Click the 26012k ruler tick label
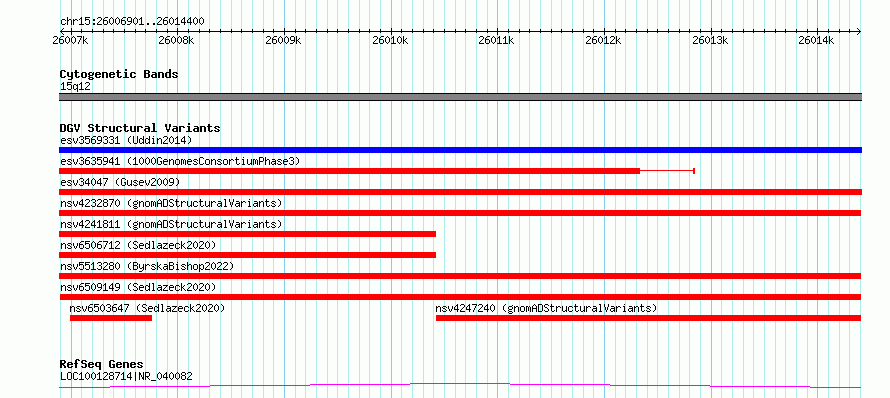Screen dimensions: 890x398 pyautogui.click(x=603, y=40)
